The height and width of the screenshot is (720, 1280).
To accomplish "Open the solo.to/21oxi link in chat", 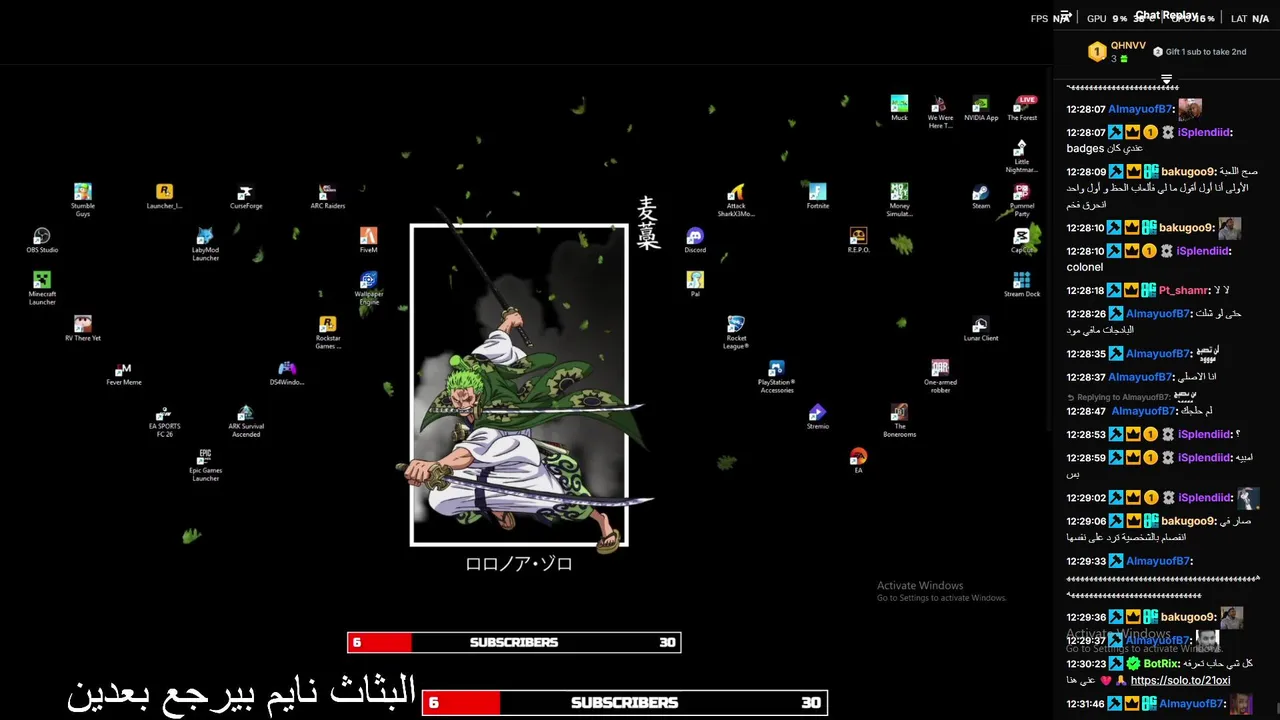I will coord(1180,680).
